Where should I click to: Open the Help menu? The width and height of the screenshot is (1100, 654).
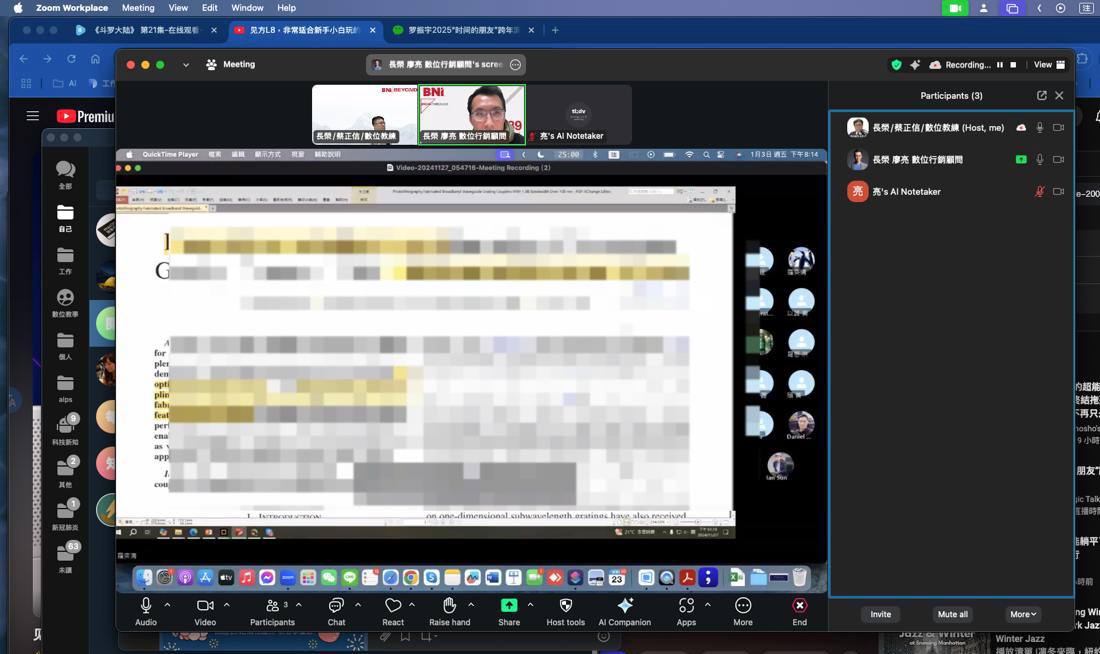click(x=286, y=8)
